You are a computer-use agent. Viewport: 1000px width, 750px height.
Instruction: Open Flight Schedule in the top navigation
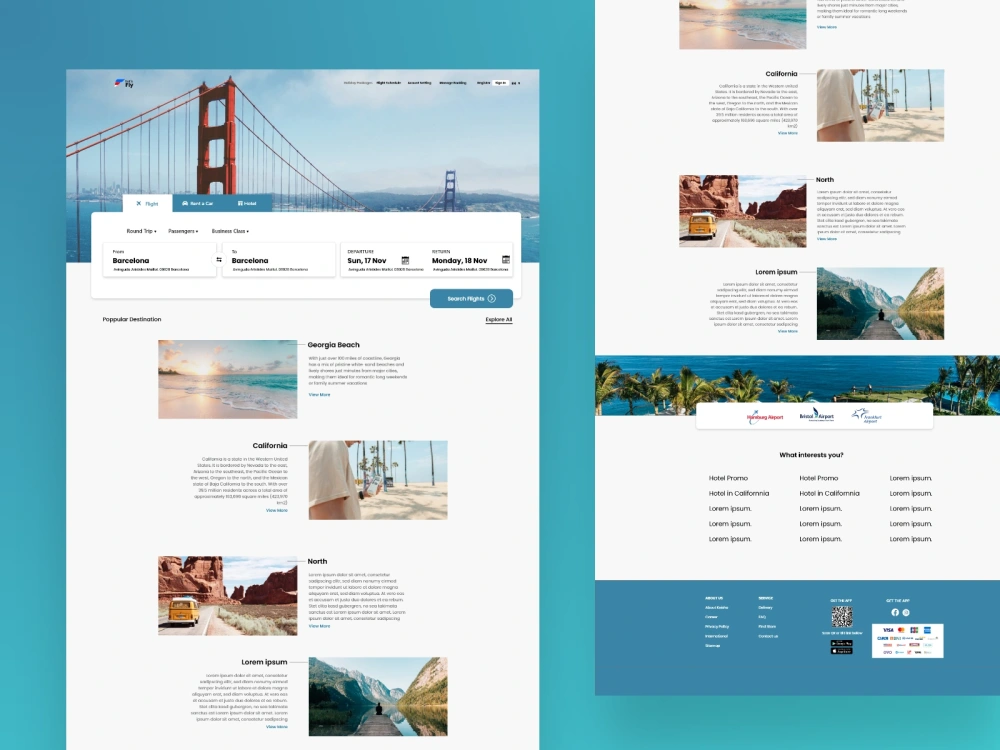[x=388, y=83]
